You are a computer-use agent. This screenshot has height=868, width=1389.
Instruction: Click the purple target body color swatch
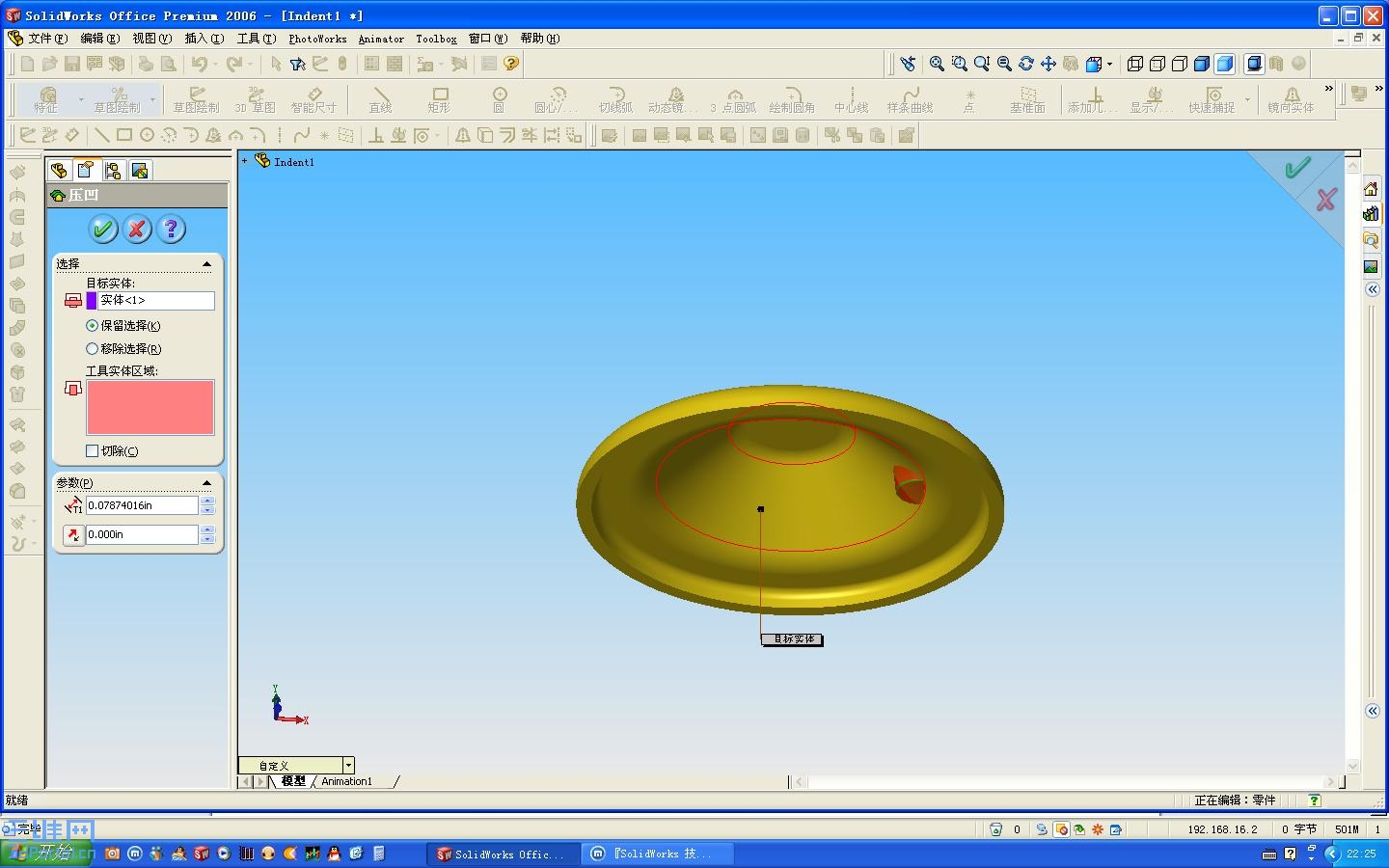pyautogui.click(x=92, y=301)
